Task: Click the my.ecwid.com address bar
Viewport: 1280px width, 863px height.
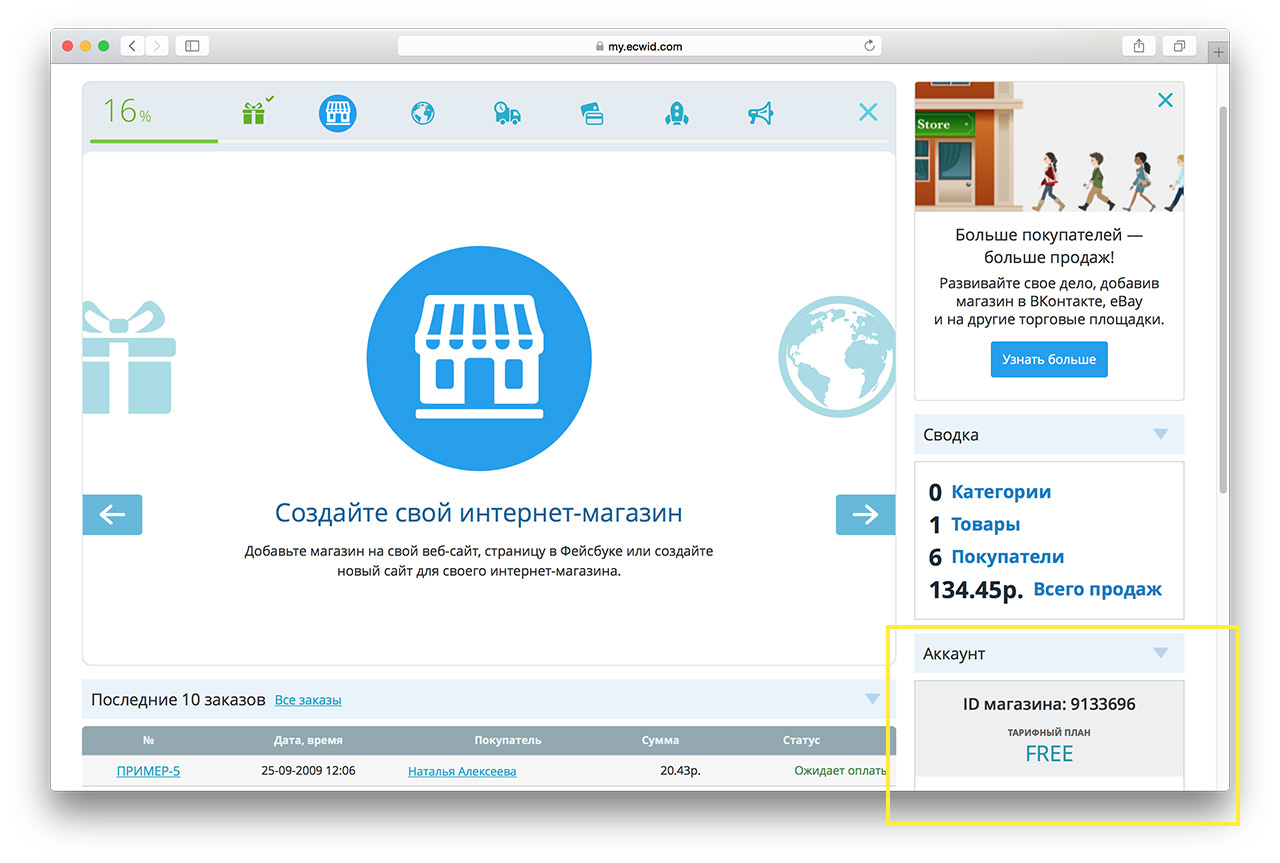Action: (640, 46)
